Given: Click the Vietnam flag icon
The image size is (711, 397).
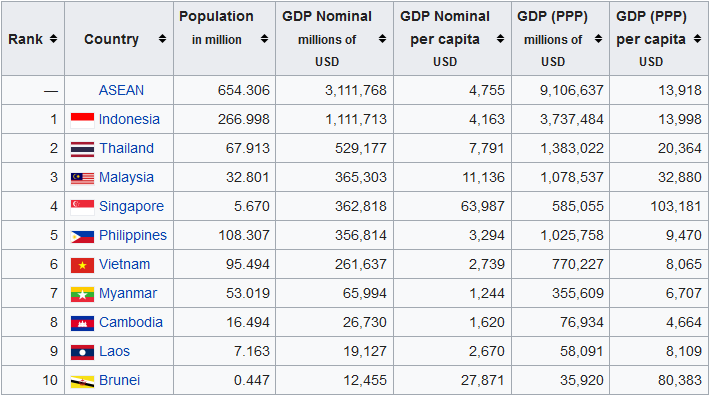Looking at the screenshot, I should tap(83, 265).
